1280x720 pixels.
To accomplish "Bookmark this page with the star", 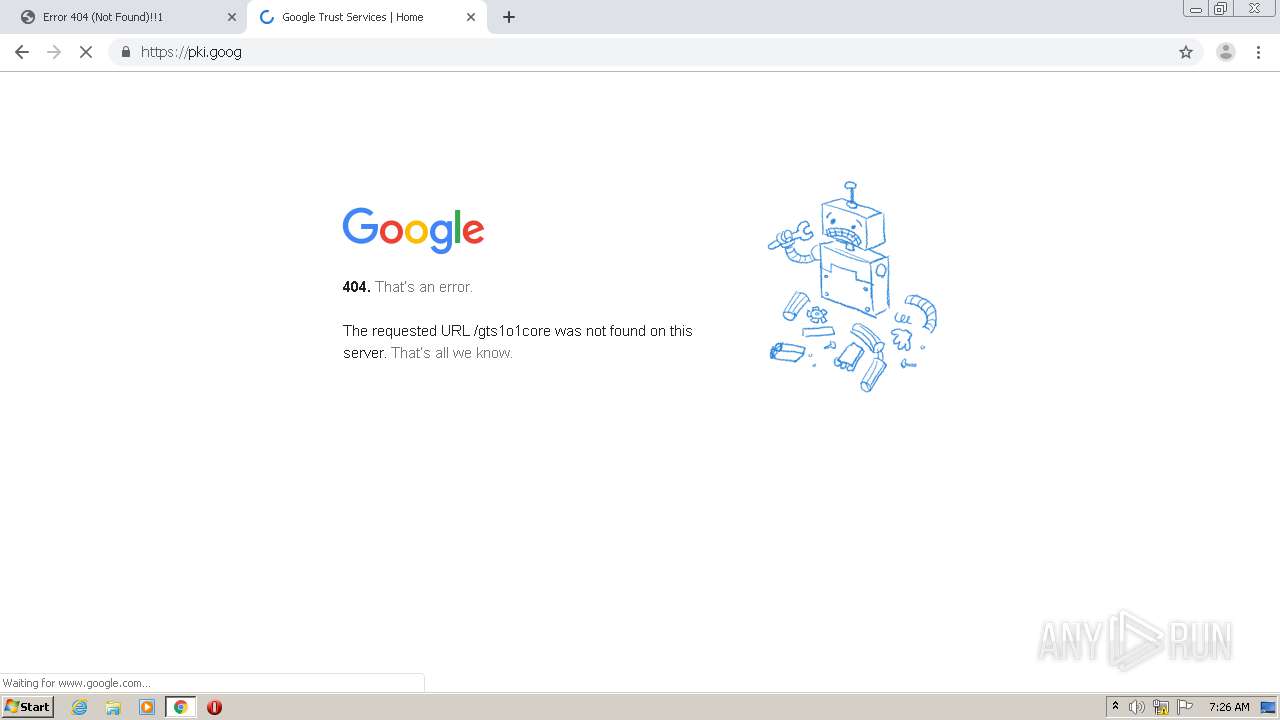I will [x=1186, y=52].
